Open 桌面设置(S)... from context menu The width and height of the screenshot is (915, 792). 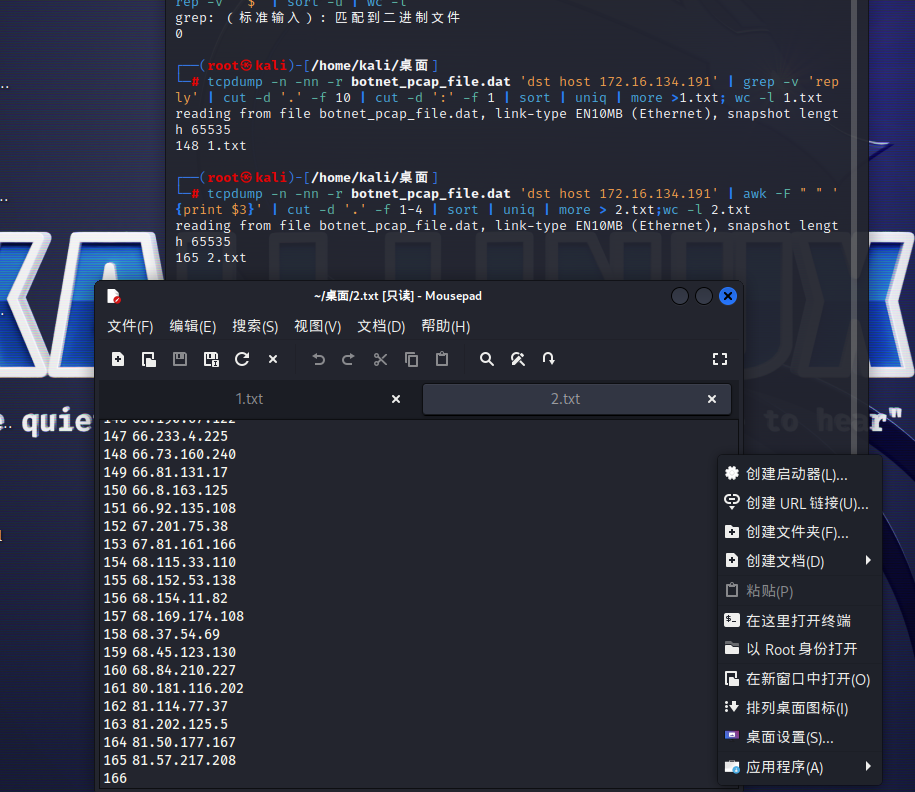tap(799, 737)
